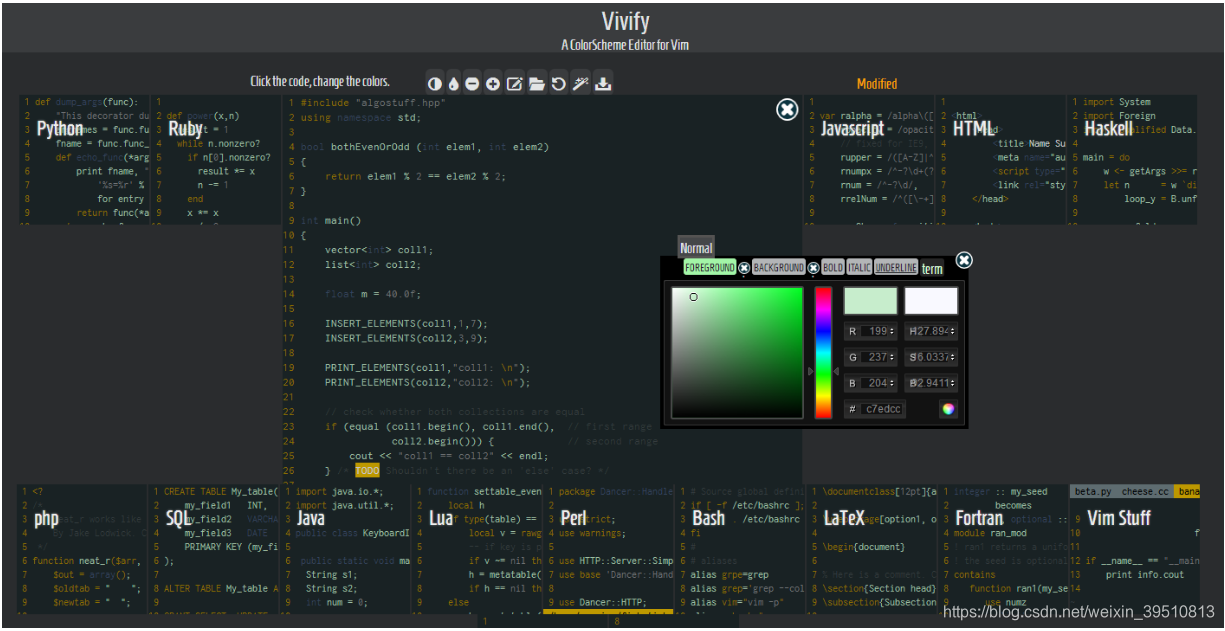
Task: Click the white previous color swatch
Action: click(931, 301)
